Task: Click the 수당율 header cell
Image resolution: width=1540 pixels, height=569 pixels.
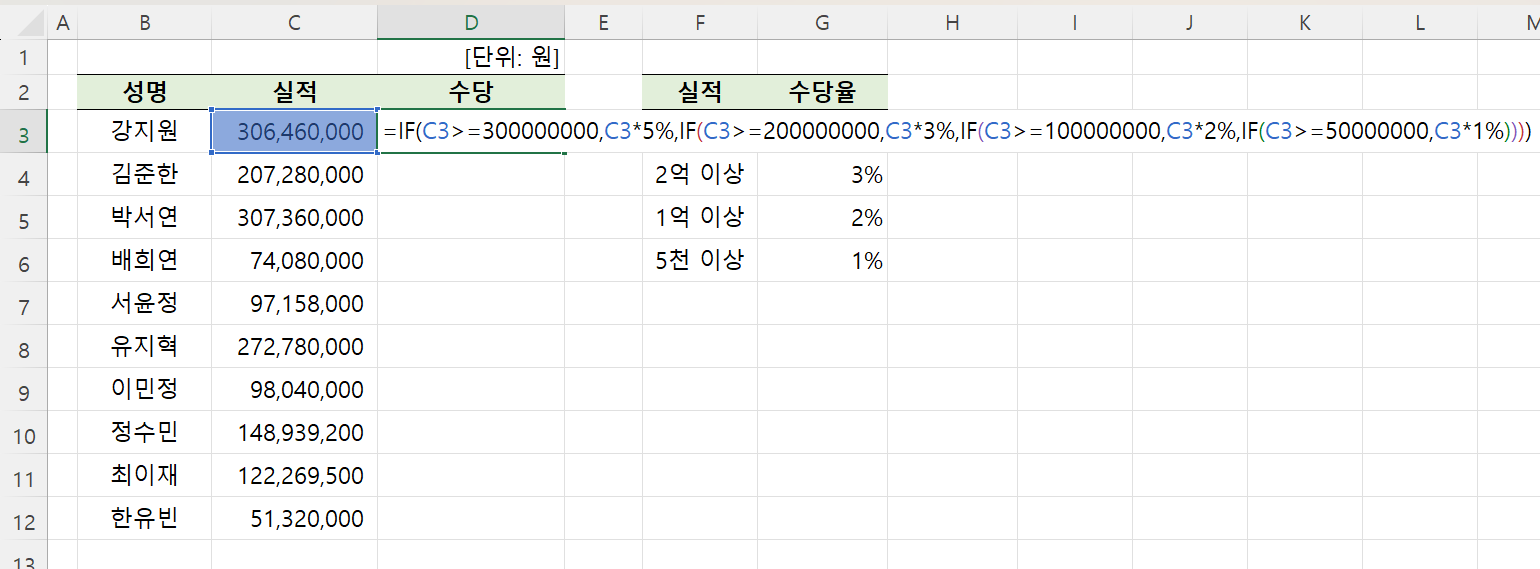Action: (822, 92)
